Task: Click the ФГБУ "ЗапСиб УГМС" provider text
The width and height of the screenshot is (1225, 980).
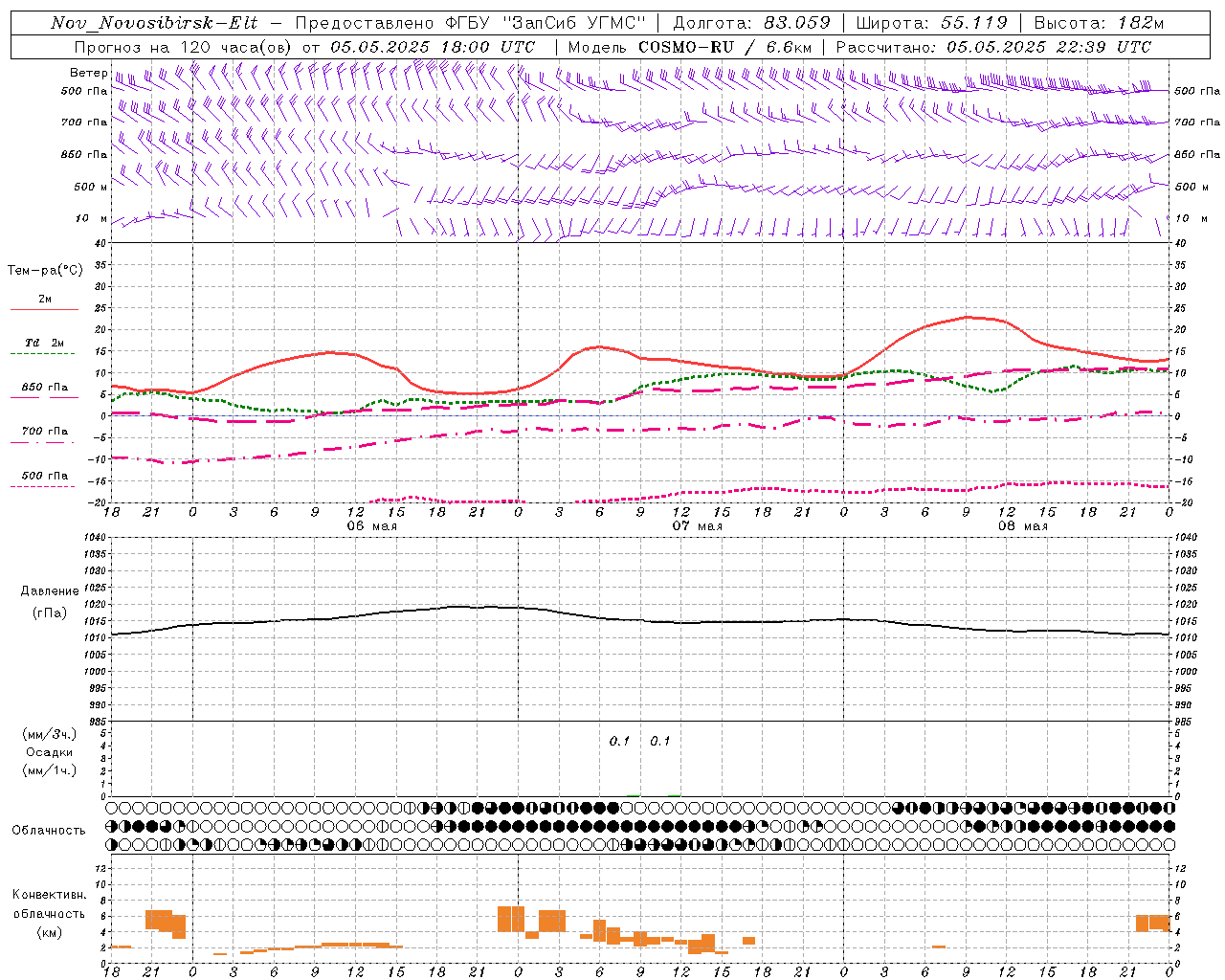Action: click(x=546, y=23)
